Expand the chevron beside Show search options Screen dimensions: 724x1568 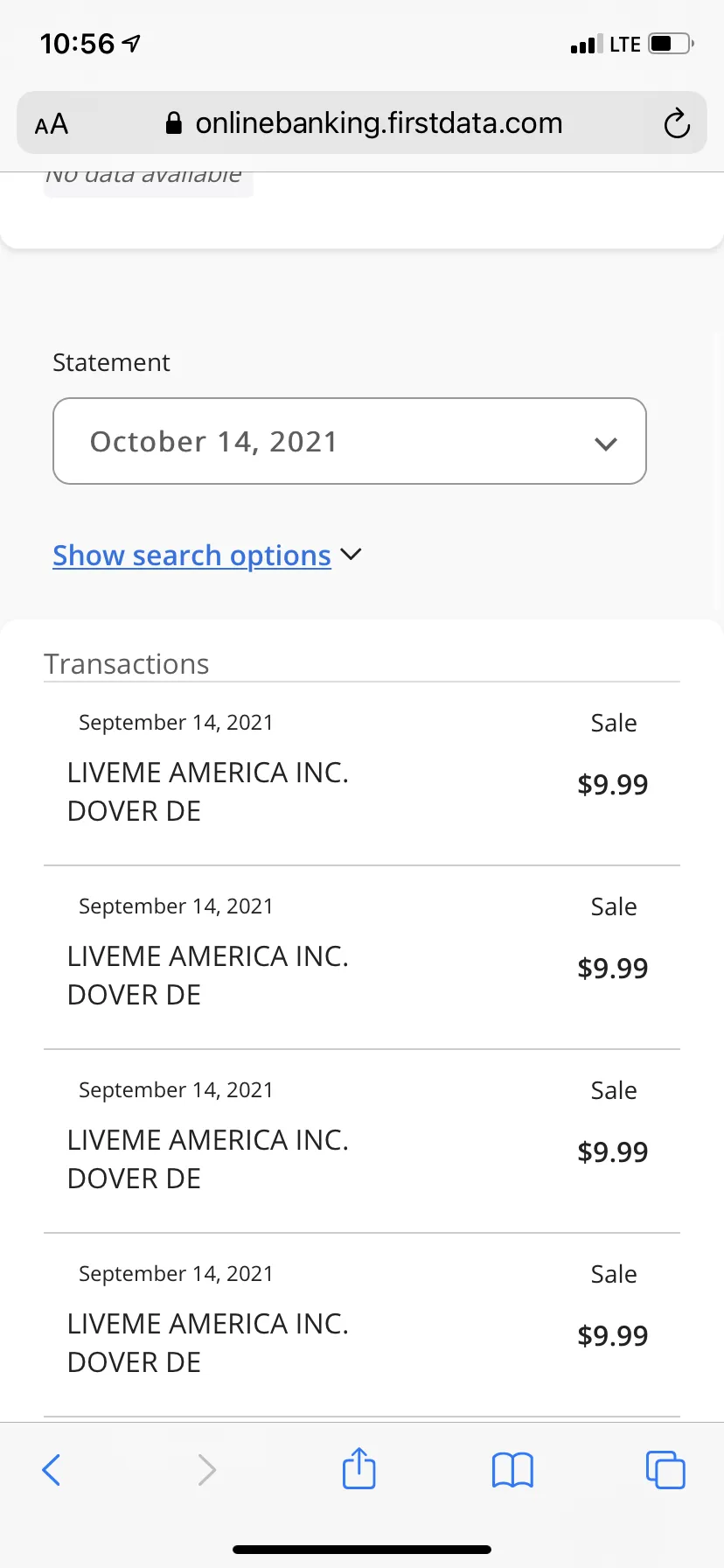point(351,555)
